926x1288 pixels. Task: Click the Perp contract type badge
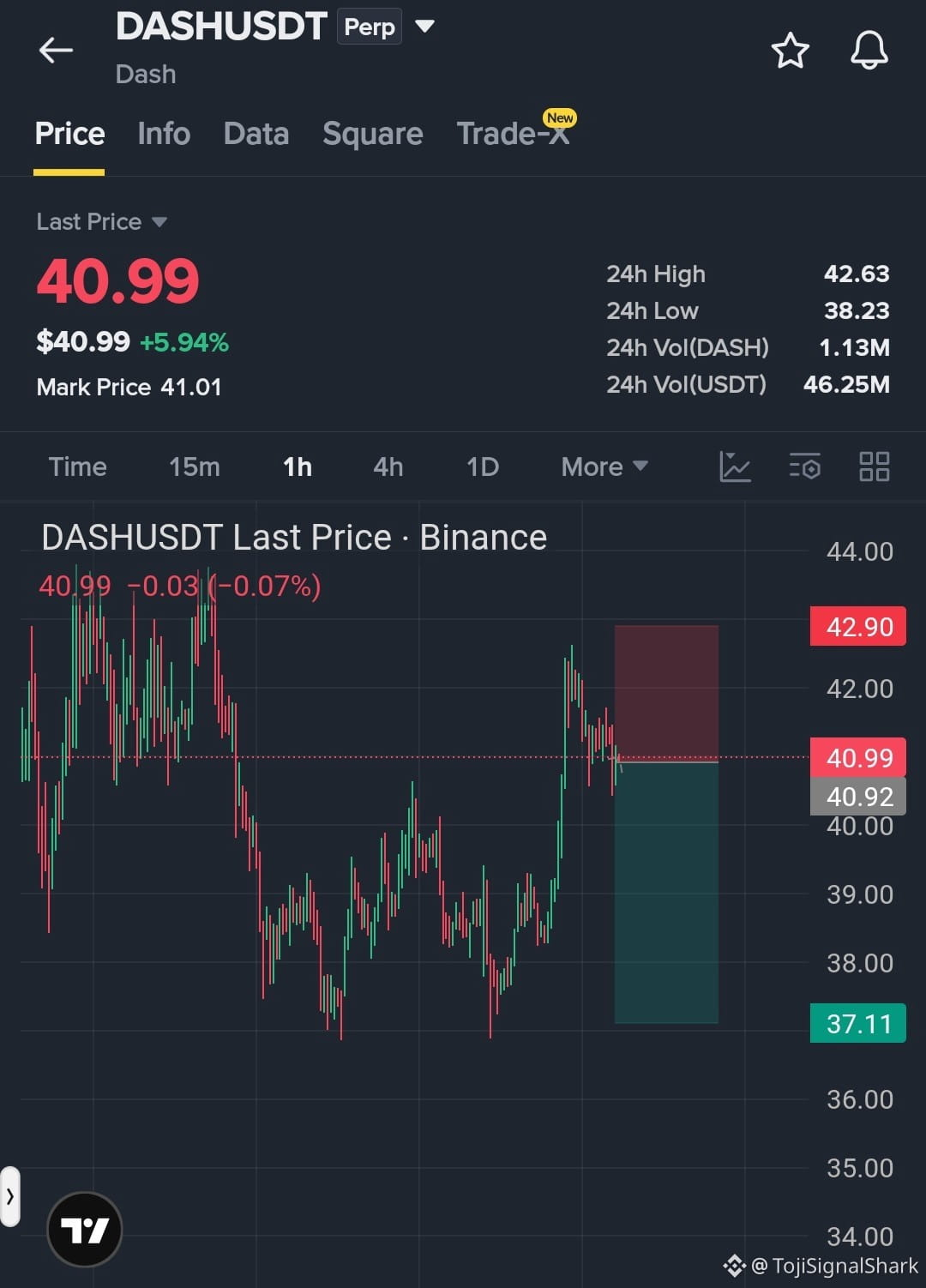[x=369, y=27]
